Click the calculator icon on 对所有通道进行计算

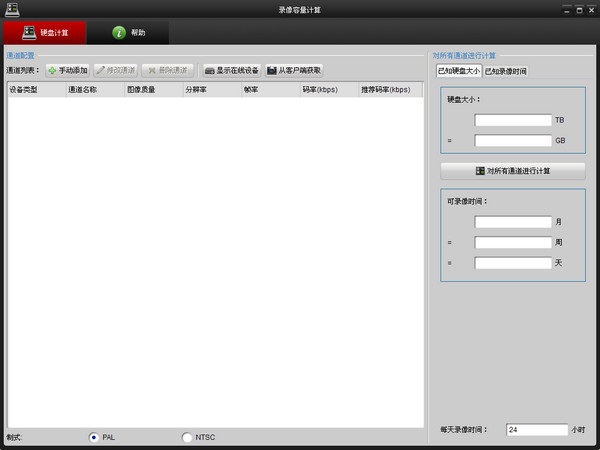point(480,171)
